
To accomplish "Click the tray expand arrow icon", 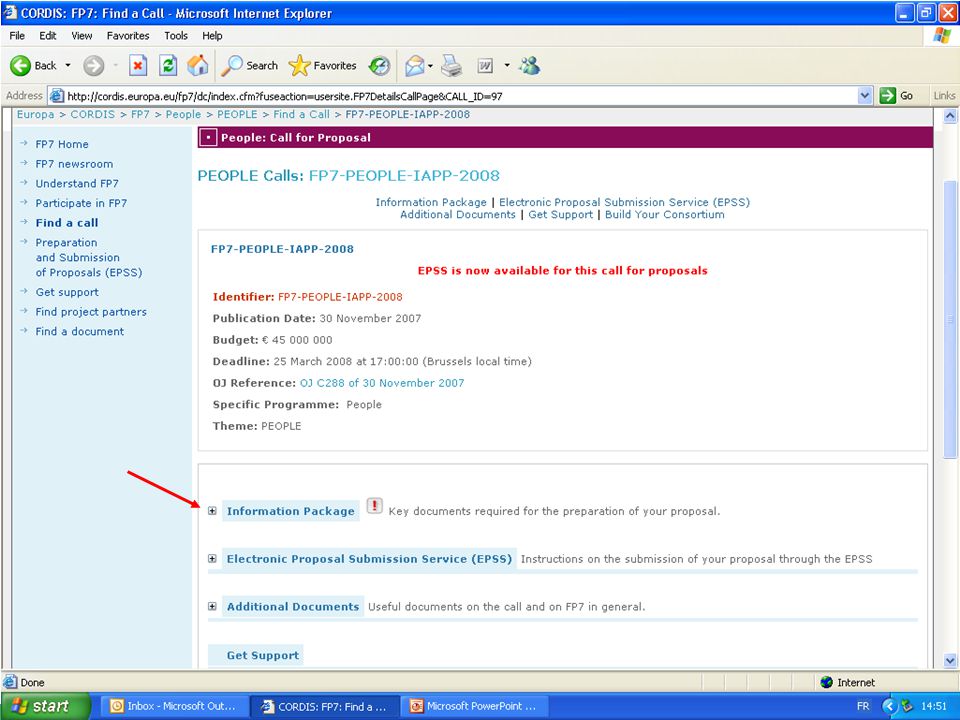I will pos(889,706).
